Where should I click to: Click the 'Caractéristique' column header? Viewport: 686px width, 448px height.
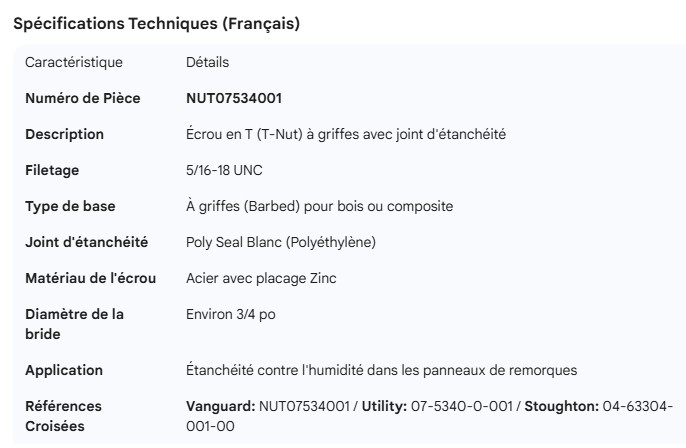tap(74, 62)
